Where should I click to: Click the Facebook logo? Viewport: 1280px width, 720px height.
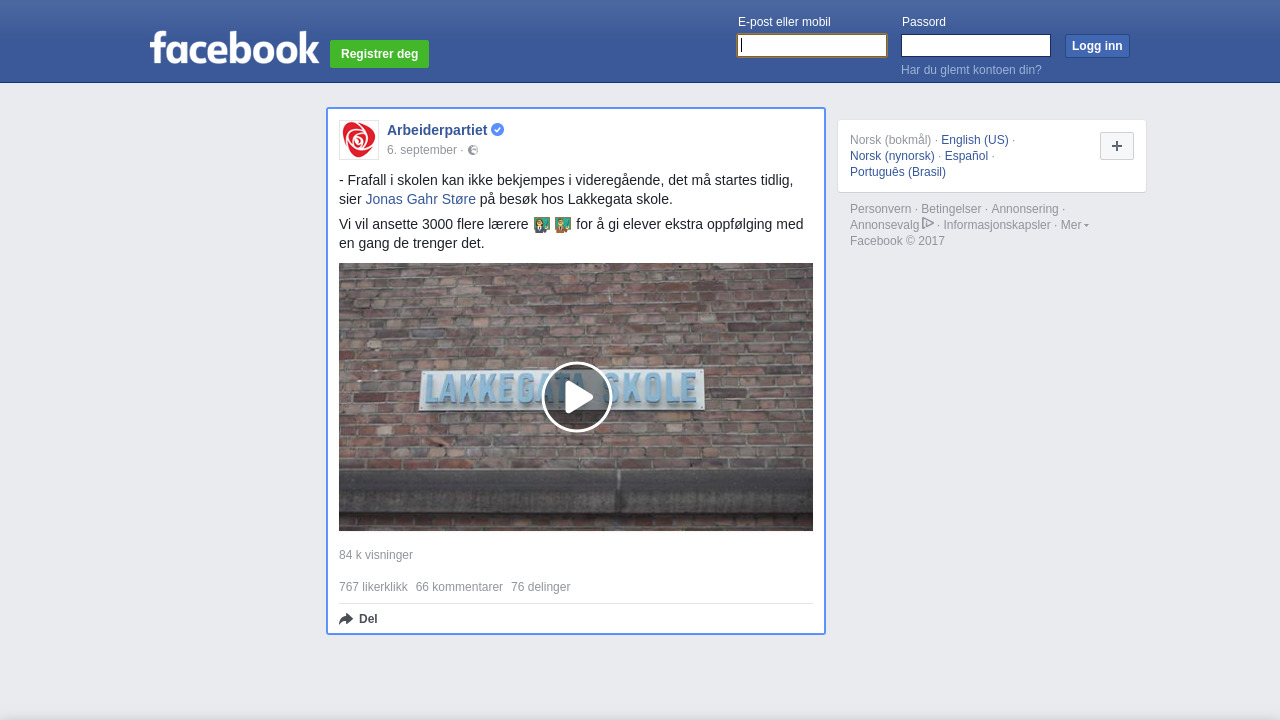click(x=234, y=47)
